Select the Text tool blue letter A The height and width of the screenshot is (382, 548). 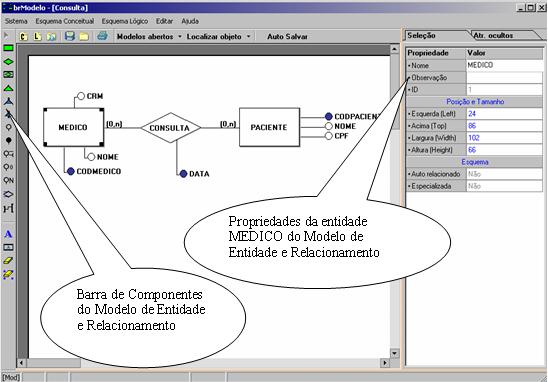[x=8, y=234]
